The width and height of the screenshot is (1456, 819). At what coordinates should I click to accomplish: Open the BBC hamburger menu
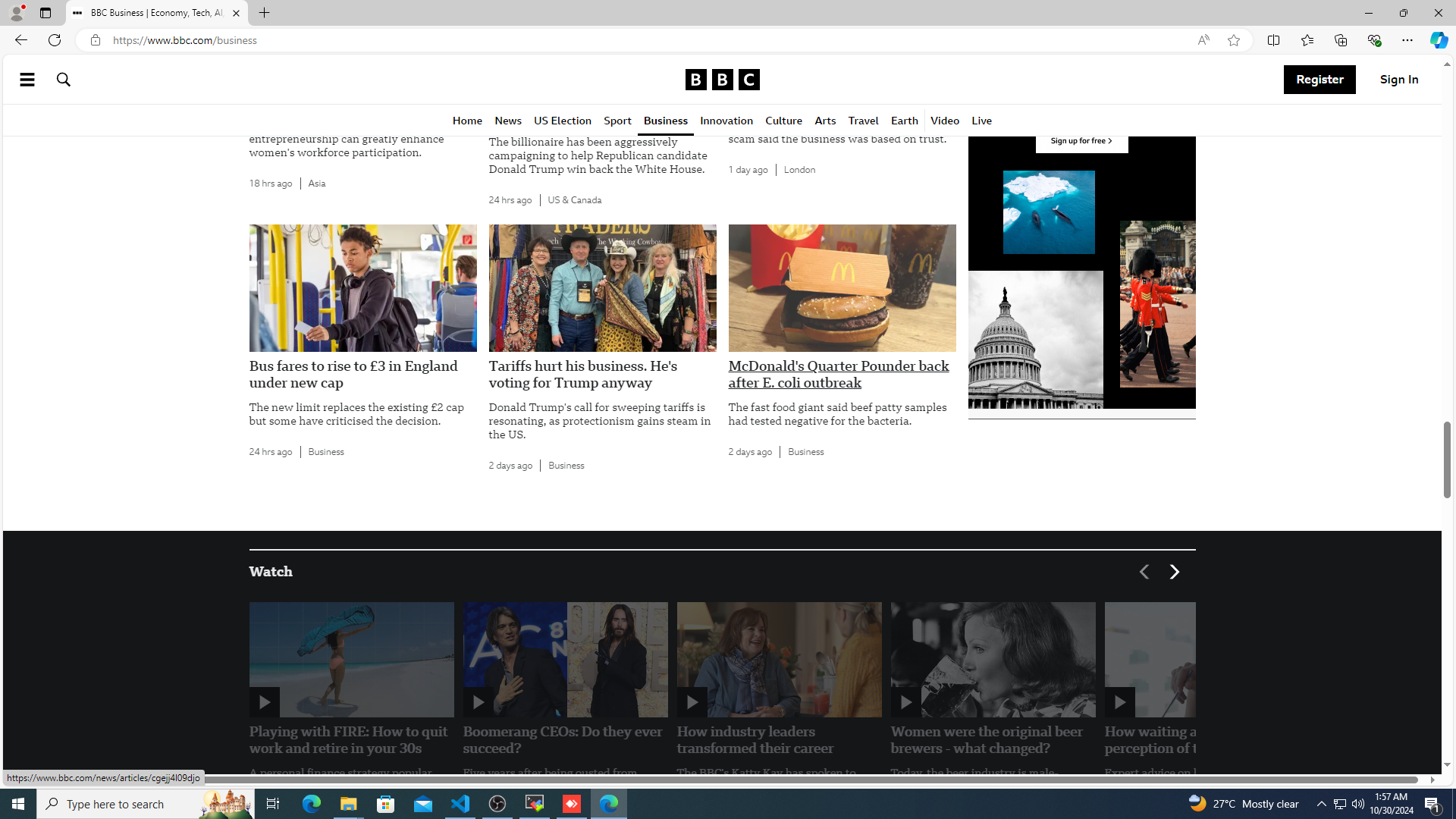coord(27,79)
